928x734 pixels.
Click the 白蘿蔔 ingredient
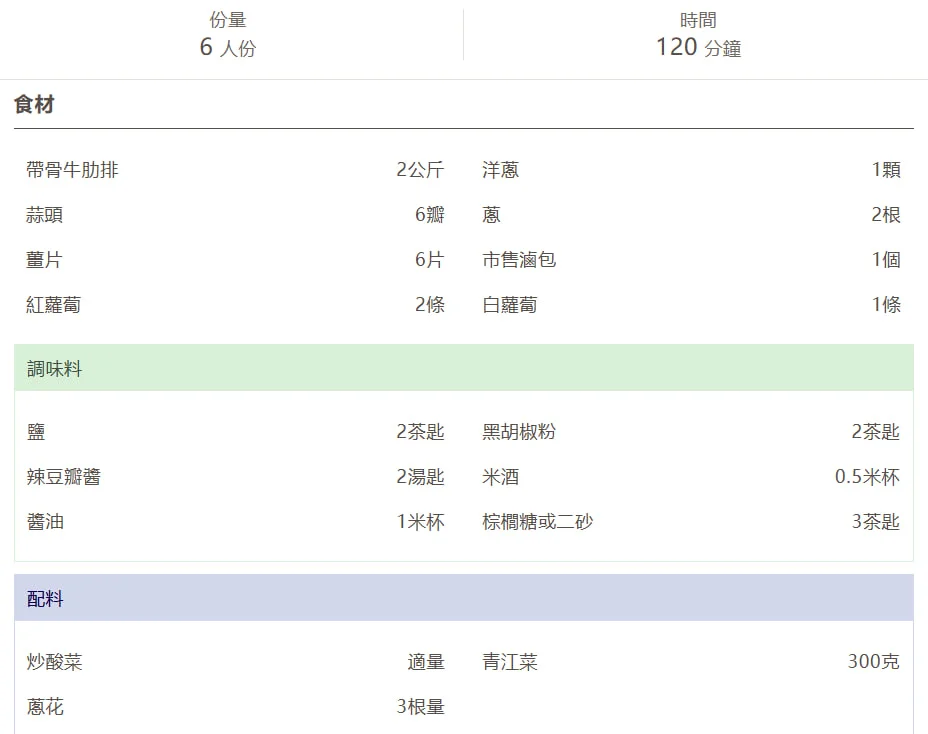coord(509,305)
